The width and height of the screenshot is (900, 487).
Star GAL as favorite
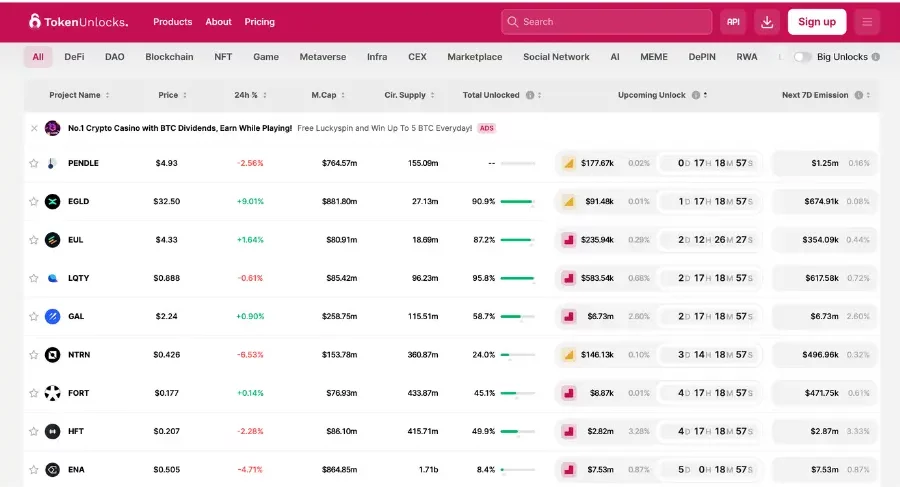click(x=34, y=316)
